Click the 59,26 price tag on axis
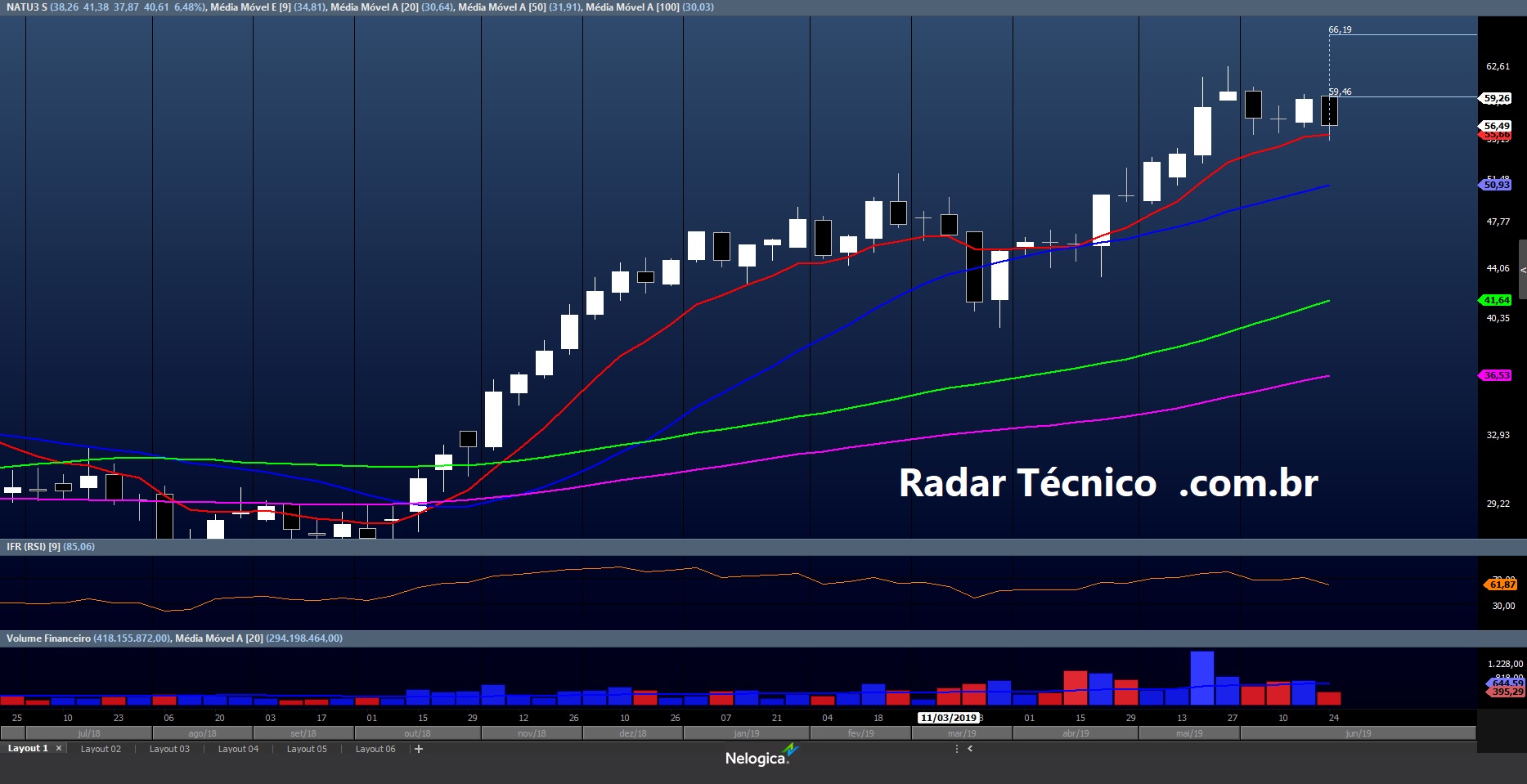This screenshot has width=1527, height=784. pyautogui.click(x=1497, y=98)
